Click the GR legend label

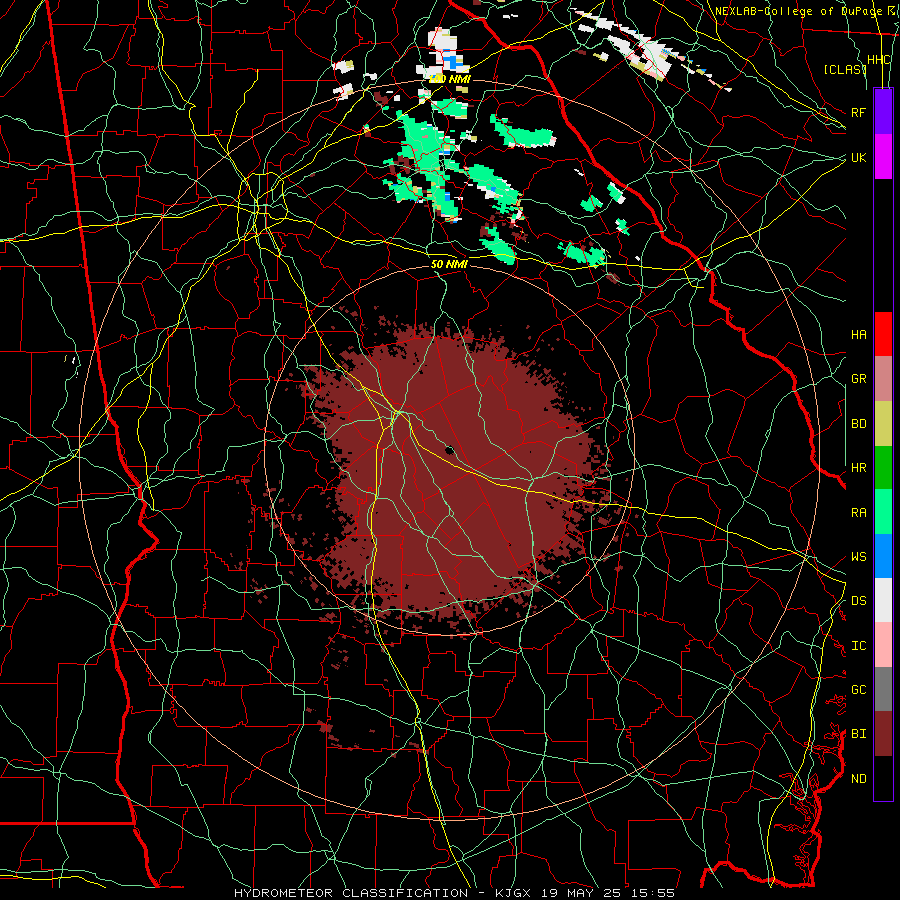(x=858, y=379)
